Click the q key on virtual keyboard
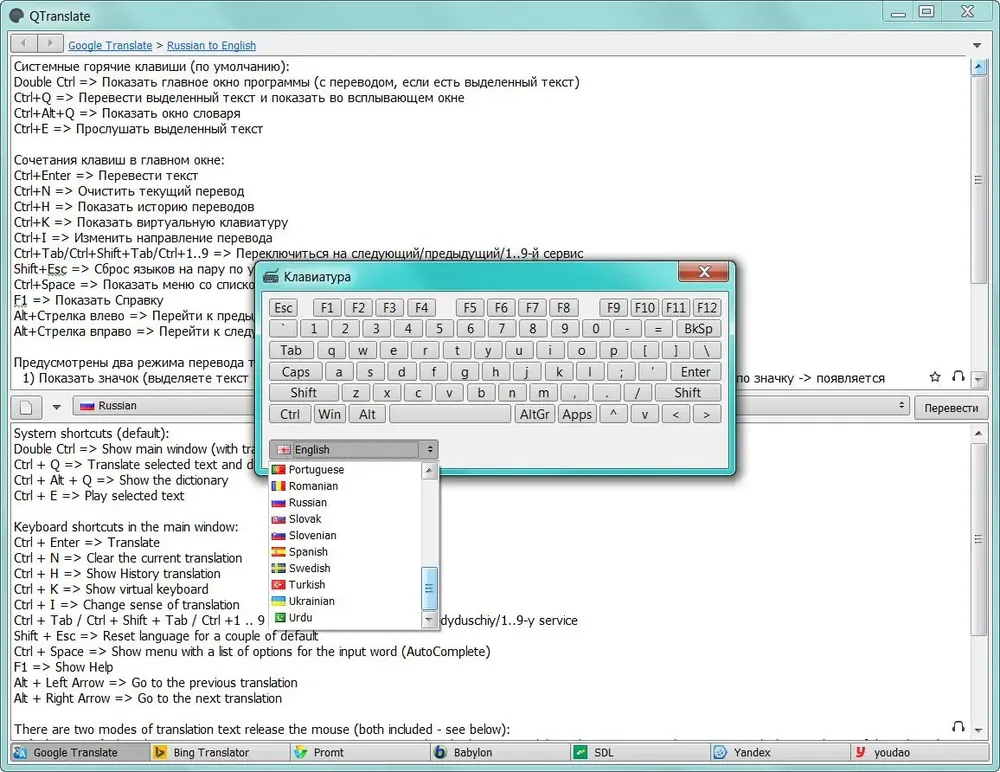Screen dimensions: 1000x772 [x=331, y=350]
